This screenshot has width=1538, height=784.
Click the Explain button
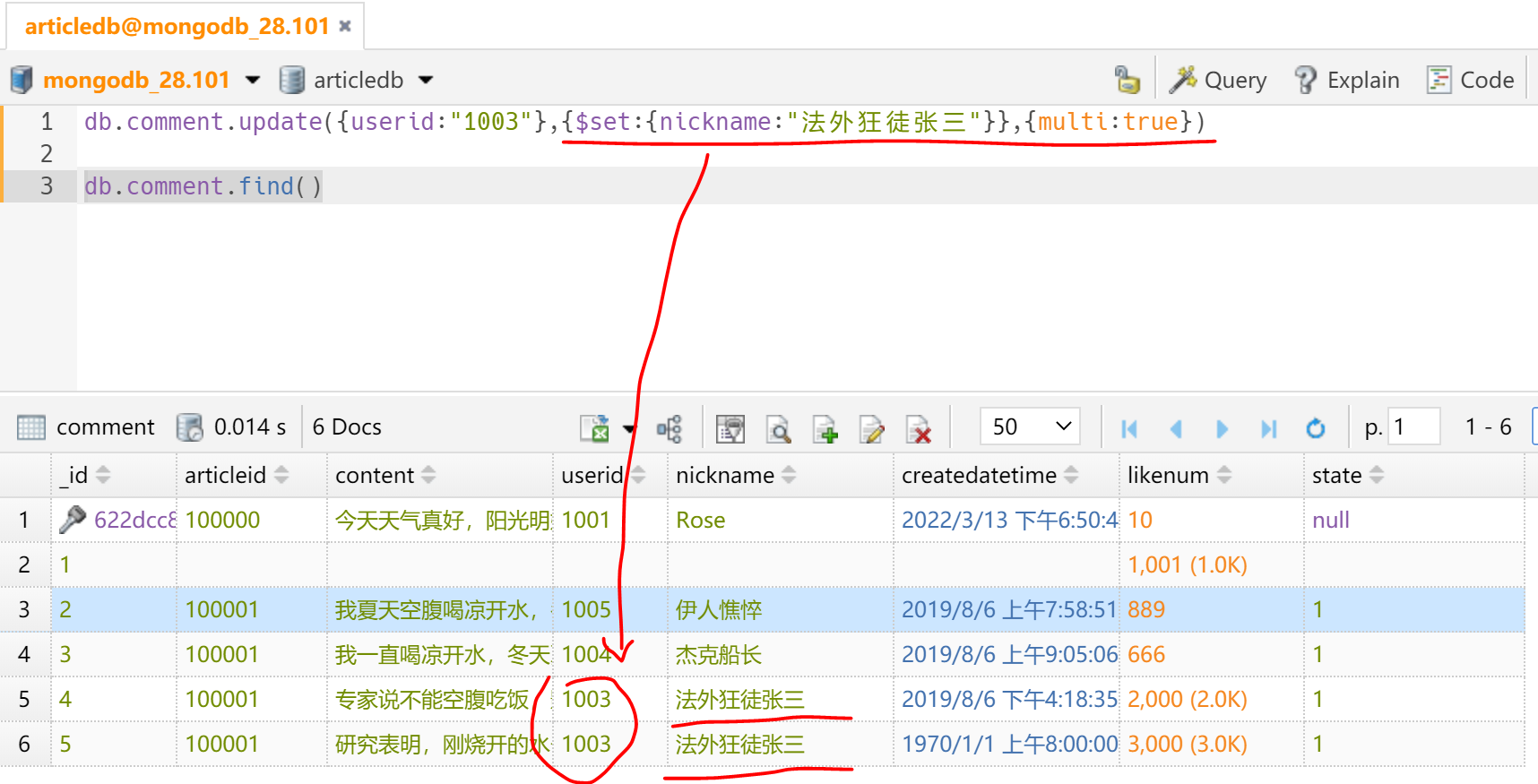pos(1347,80)
